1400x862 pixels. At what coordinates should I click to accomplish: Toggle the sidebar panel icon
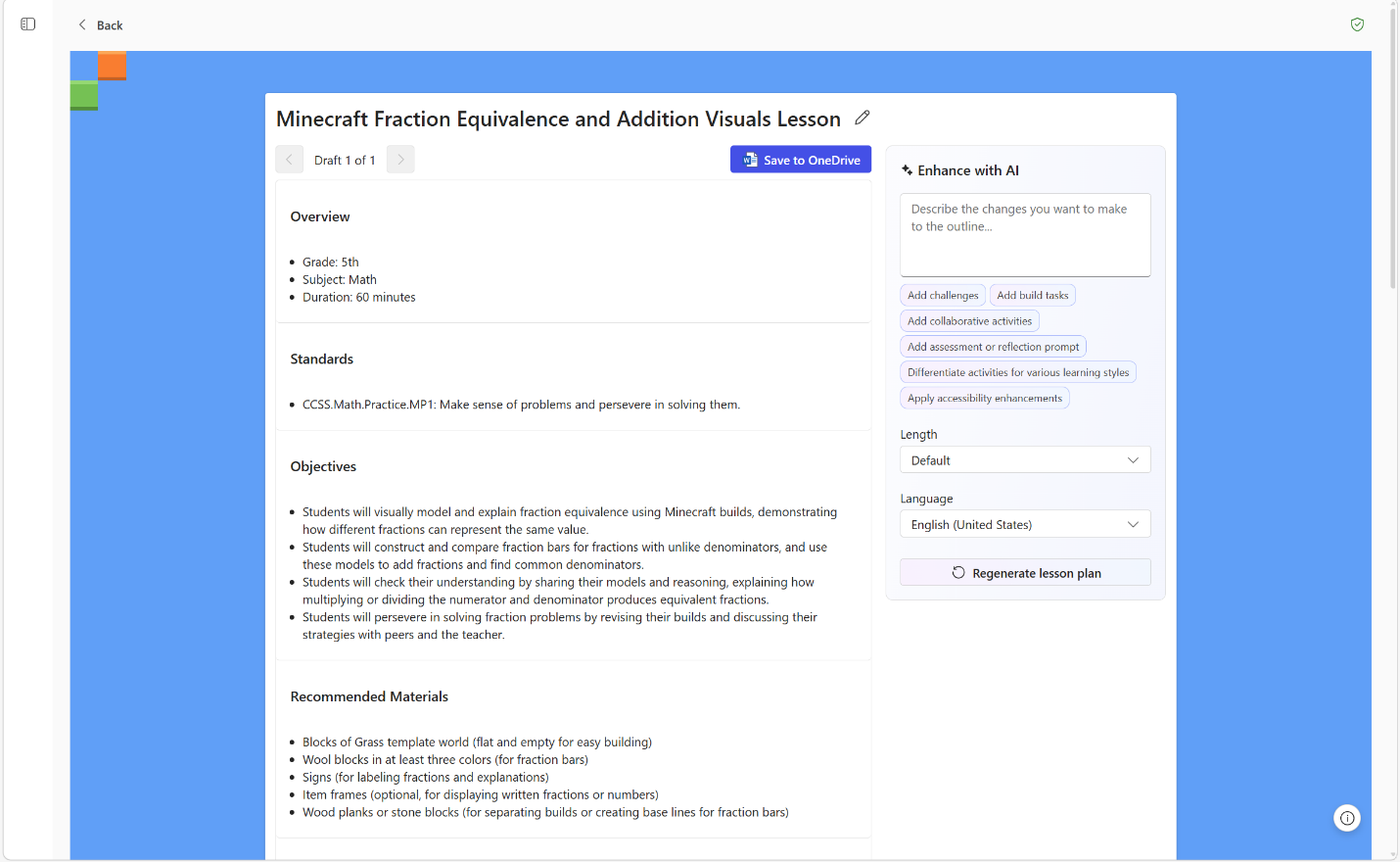tap(28, 24)
